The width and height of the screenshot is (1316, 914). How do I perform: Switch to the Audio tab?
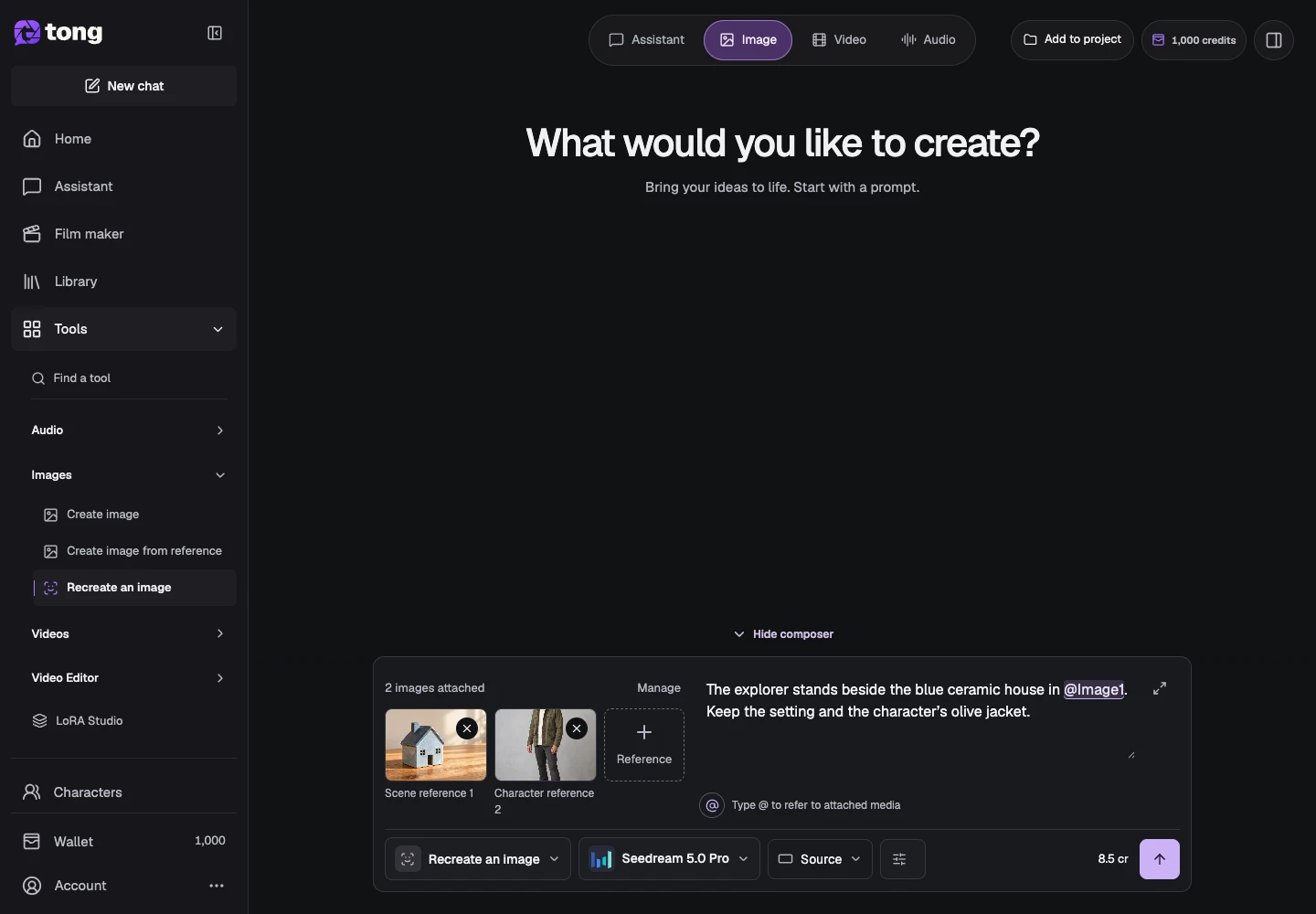pos(929,40)
